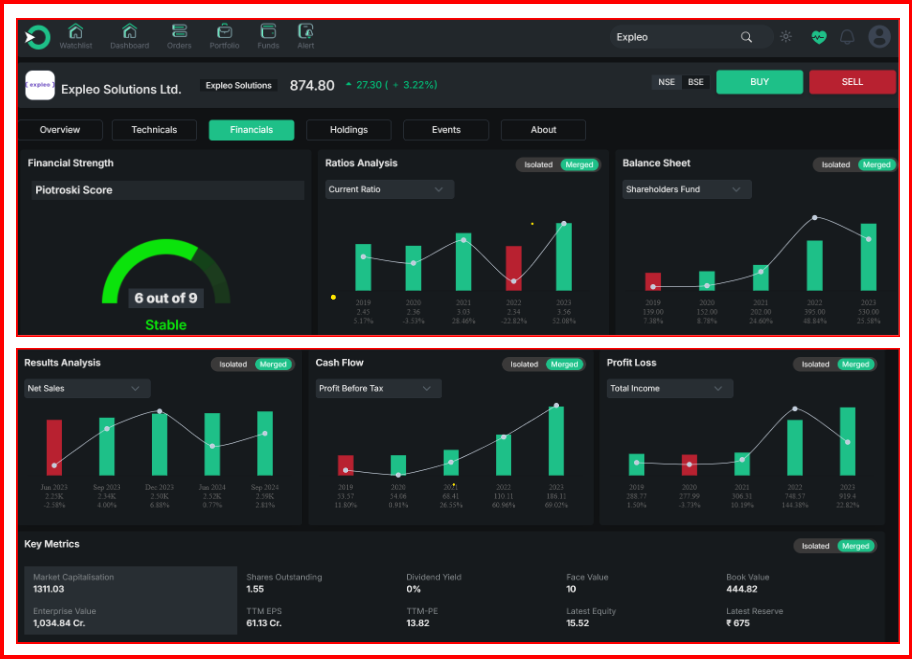This screenshot has width=912, height=659.
Task: Click the 2023 bar in Cash Flow chart
Action: 556,441
